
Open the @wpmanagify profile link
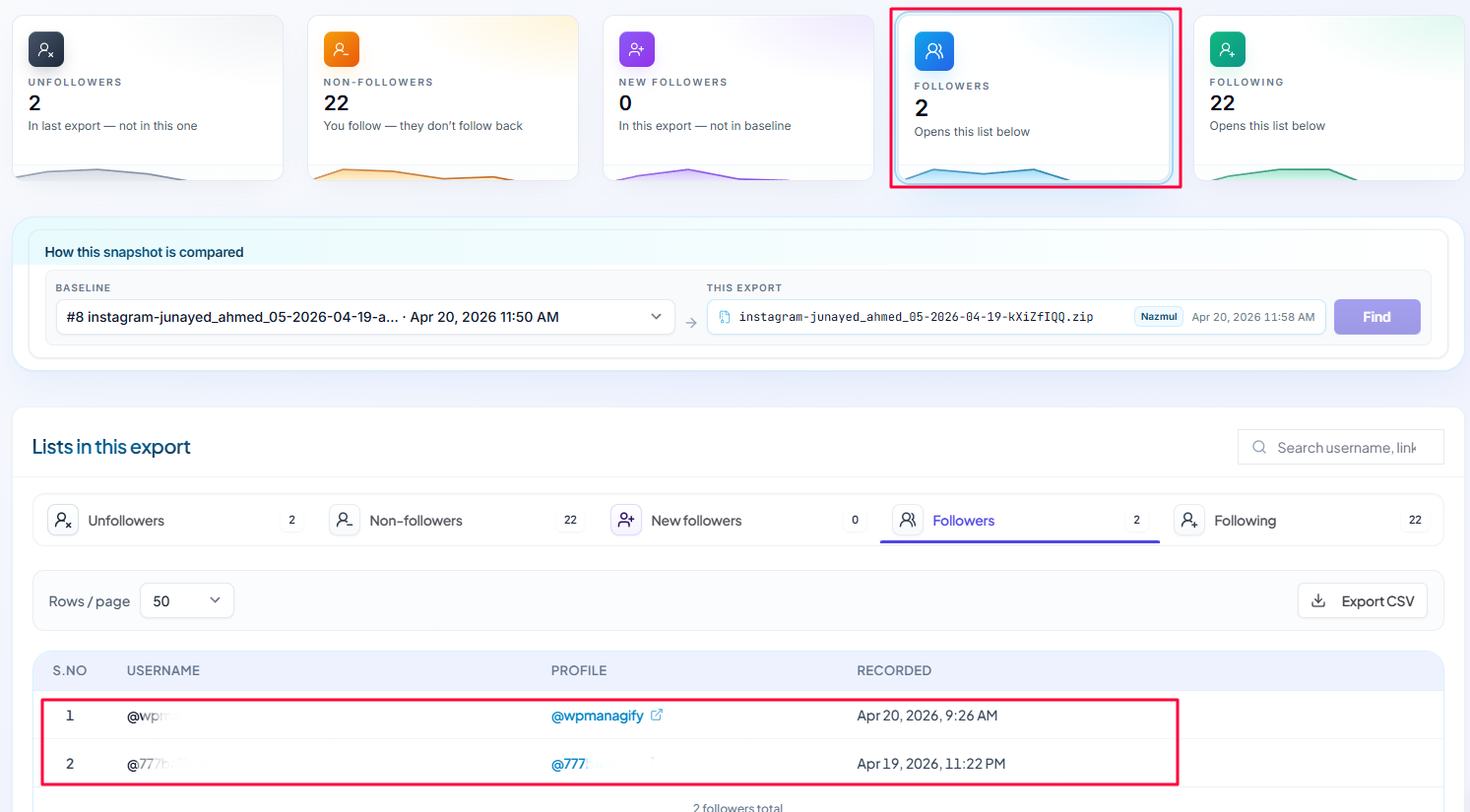(597, 716)
